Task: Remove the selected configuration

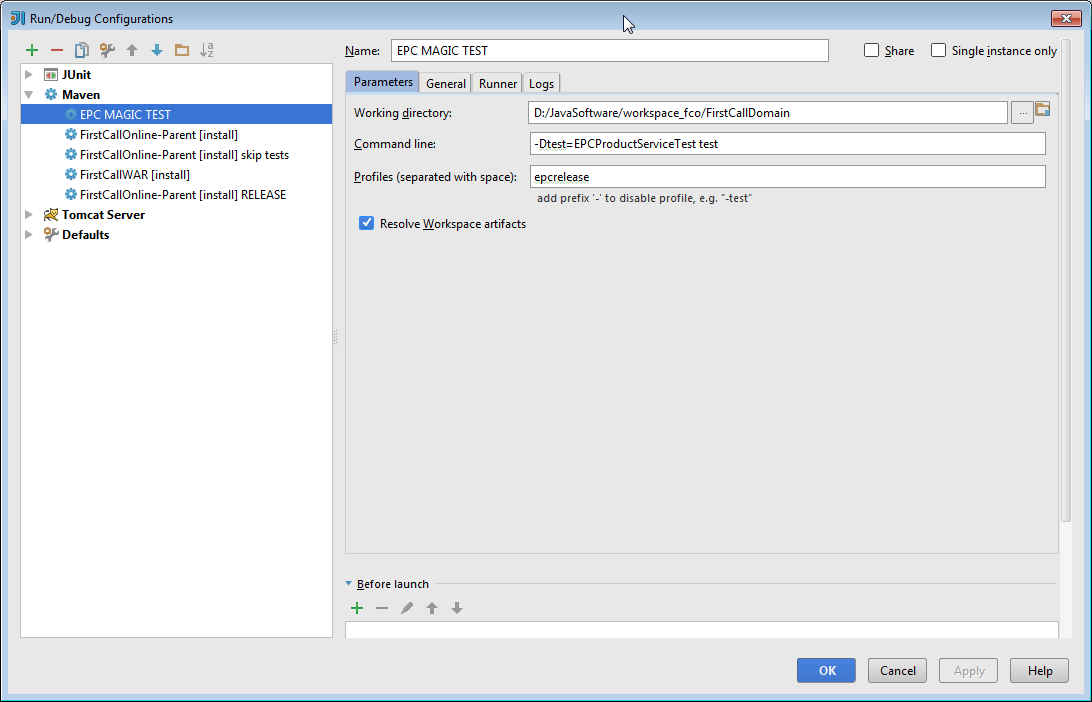Action: [56, 50]
